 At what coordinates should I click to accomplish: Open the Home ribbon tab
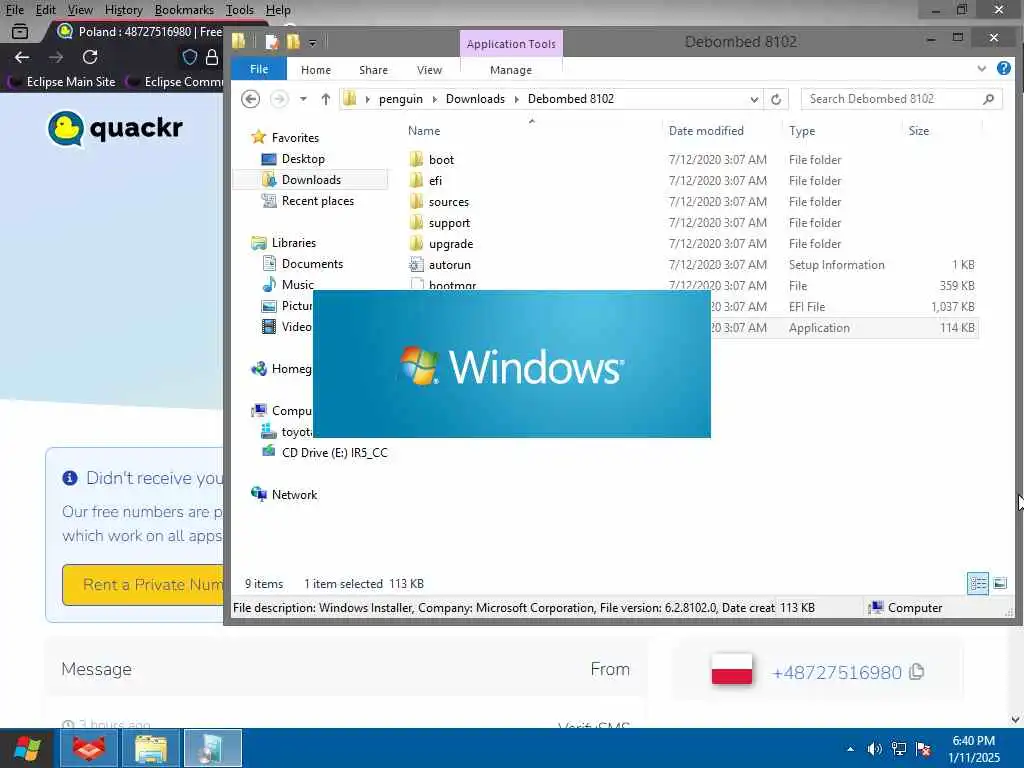coord(315,70)
